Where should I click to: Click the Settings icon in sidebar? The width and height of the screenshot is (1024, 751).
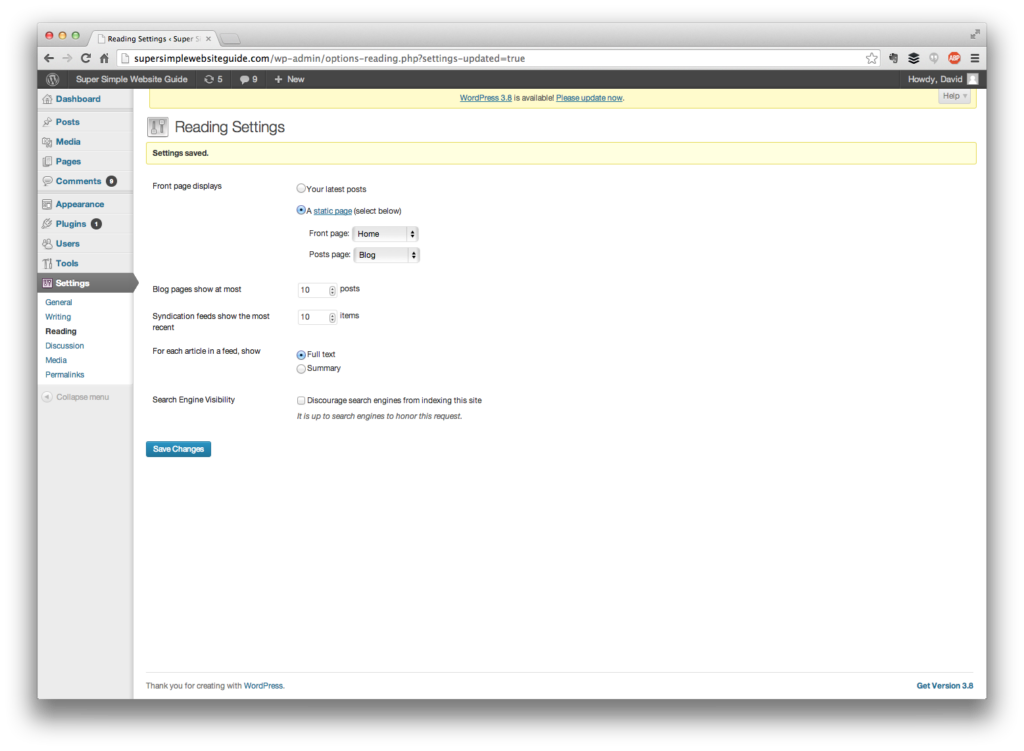point(47,283)
